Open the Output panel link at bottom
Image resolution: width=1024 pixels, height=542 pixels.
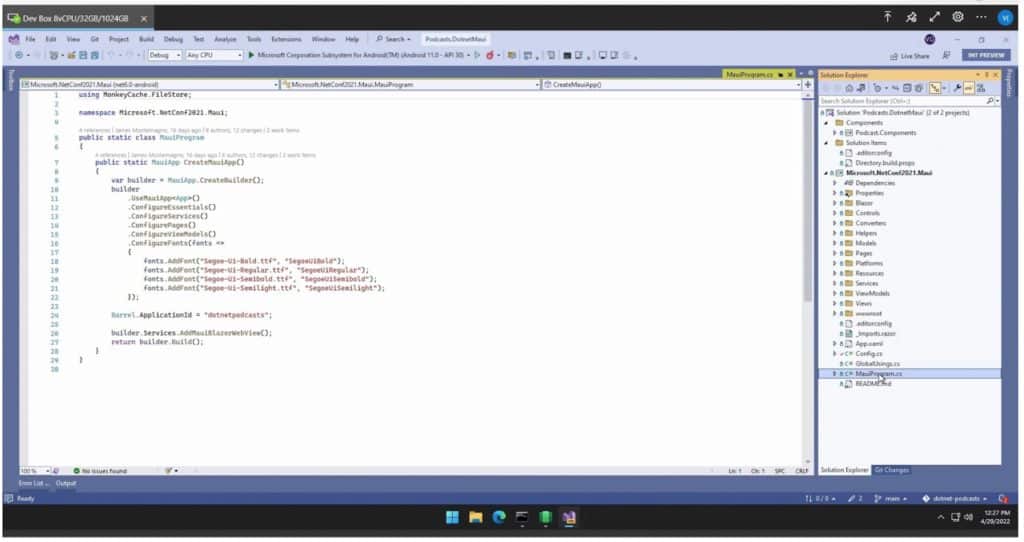pyautogui.click(x=66, y=483)
